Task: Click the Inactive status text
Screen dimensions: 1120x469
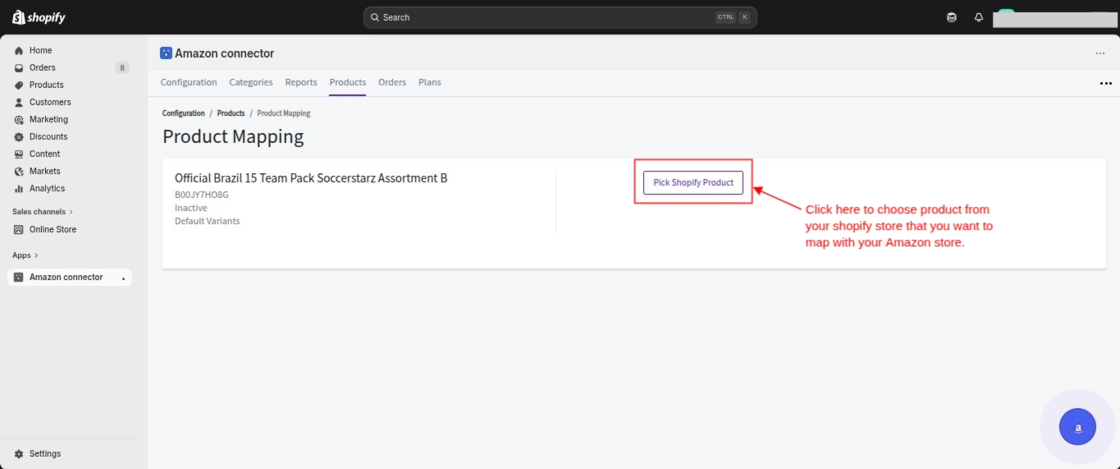Action: [191, 208]
